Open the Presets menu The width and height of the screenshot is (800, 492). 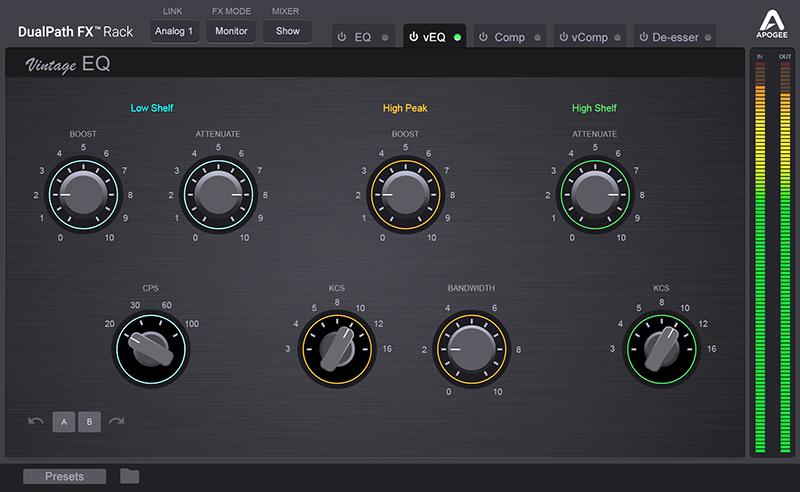[x=64, y=476]
